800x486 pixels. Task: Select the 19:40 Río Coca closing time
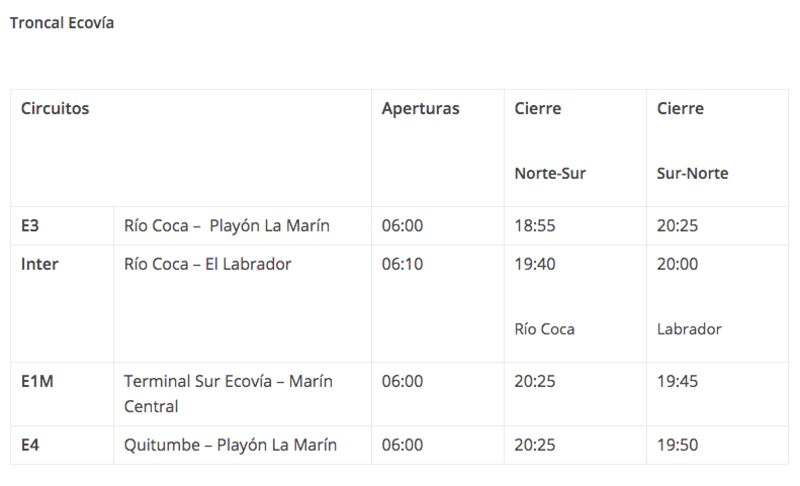[x=535, y=264]
